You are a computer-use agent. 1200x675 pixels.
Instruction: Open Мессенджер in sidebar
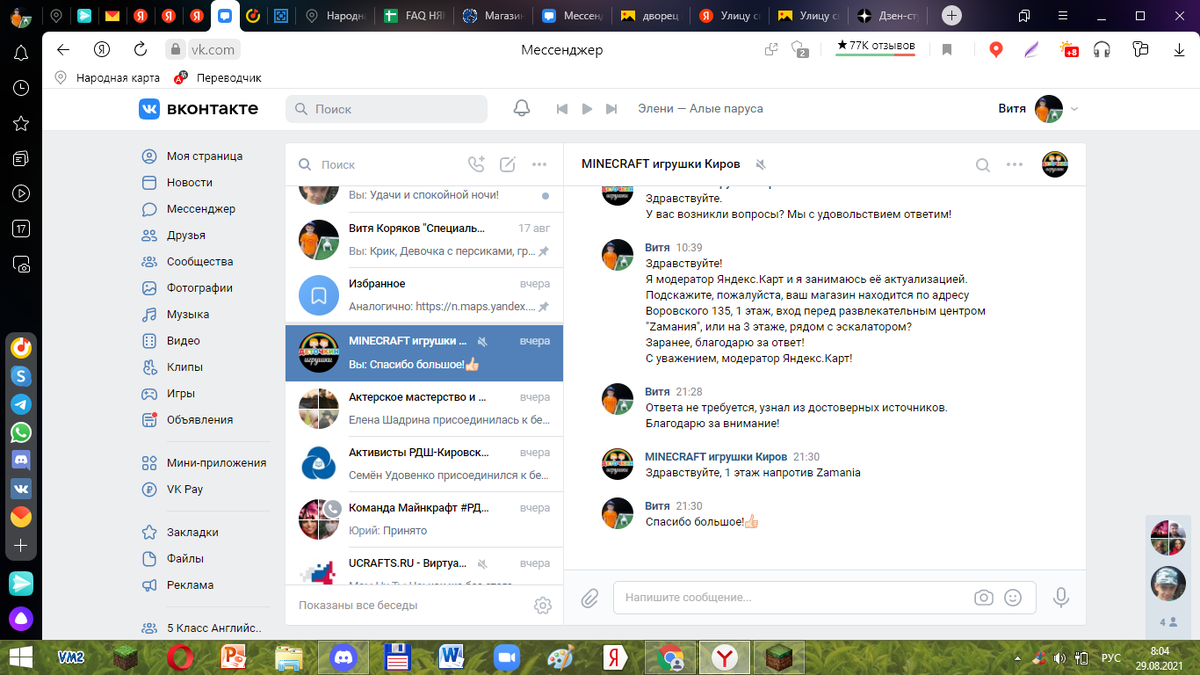201,208
